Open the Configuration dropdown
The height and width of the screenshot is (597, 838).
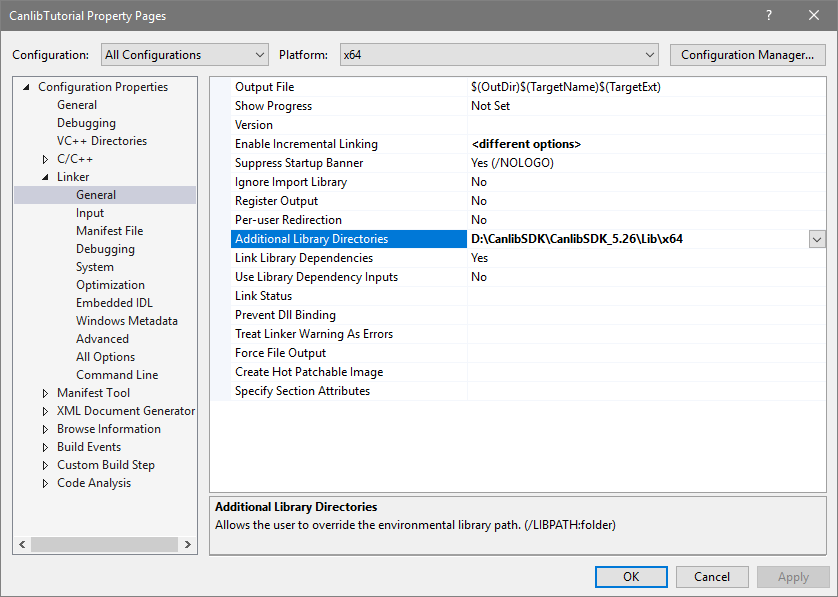[x=184, y=55]
